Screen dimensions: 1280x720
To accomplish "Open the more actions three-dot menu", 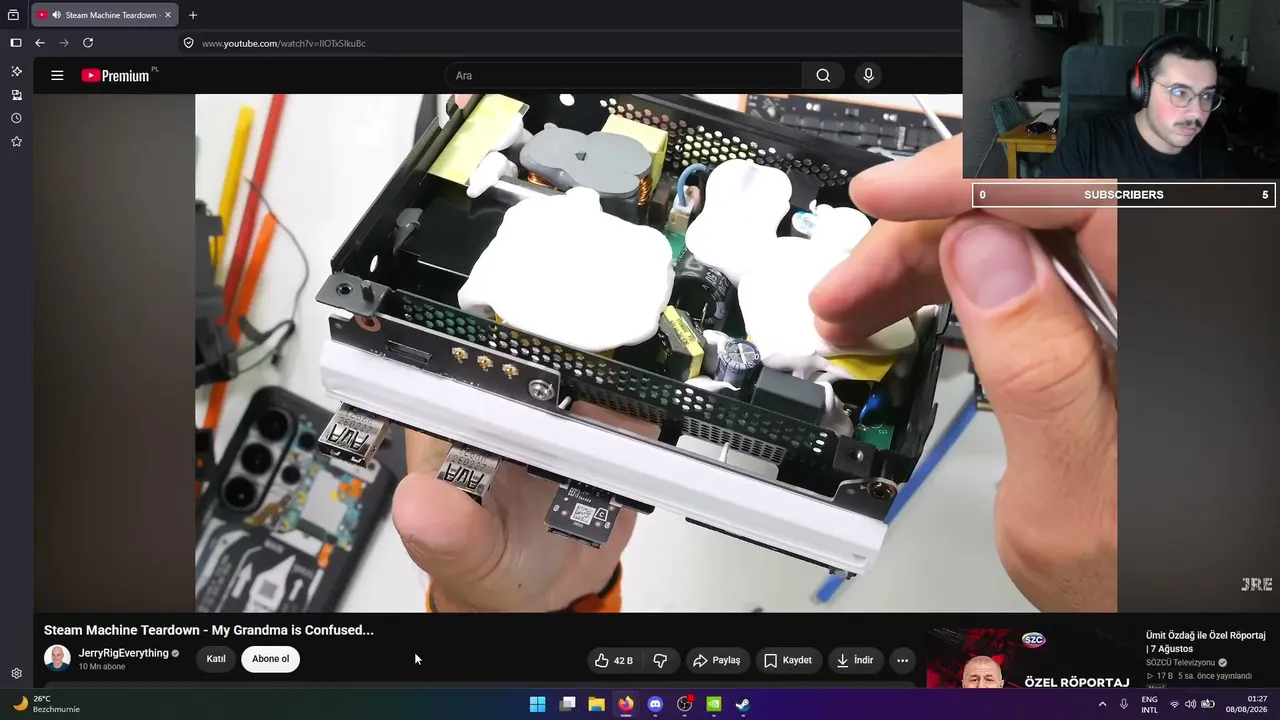I will click(x=902, y=660).
